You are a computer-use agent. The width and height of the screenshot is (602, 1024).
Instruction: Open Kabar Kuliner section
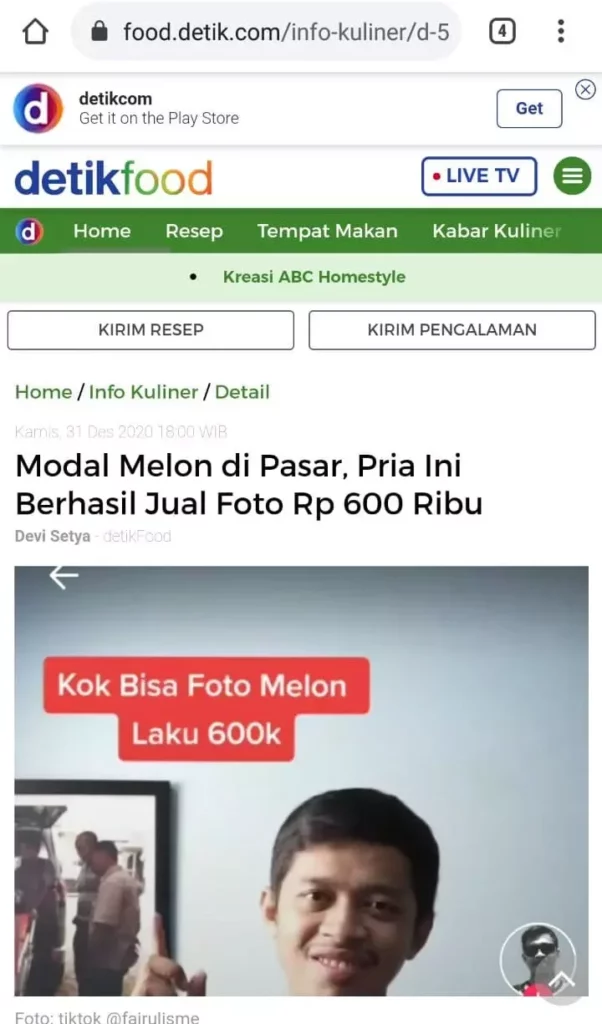[497, 231]
